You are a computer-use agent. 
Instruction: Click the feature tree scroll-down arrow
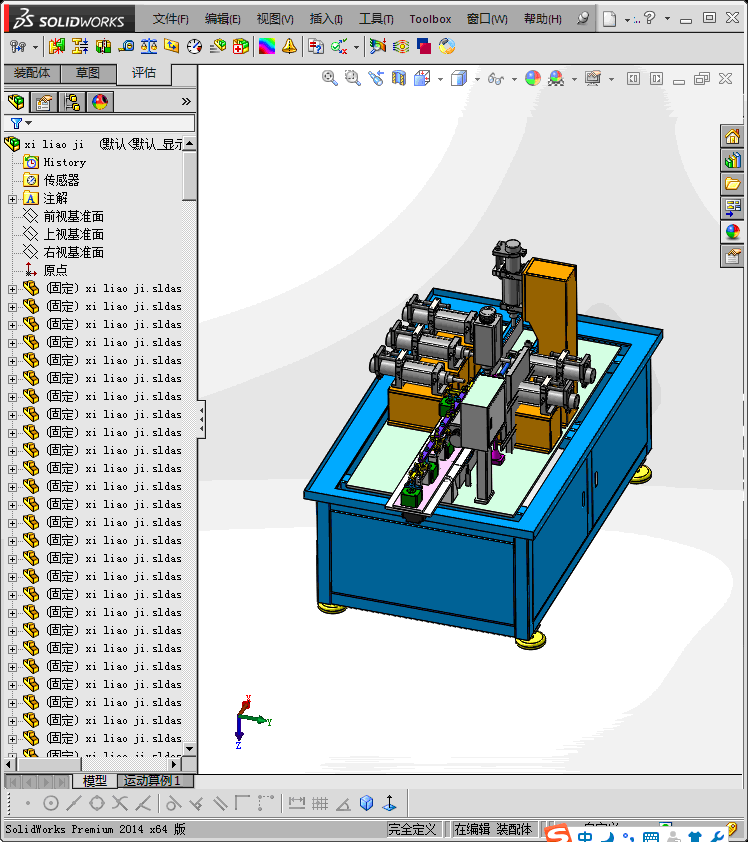[x=189, y=749]
